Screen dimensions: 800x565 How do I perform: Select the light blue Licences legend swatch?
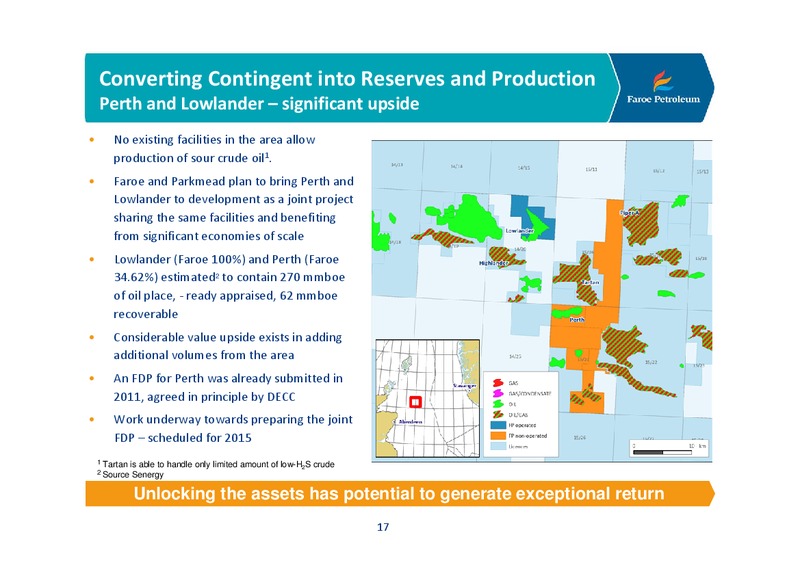497,446
